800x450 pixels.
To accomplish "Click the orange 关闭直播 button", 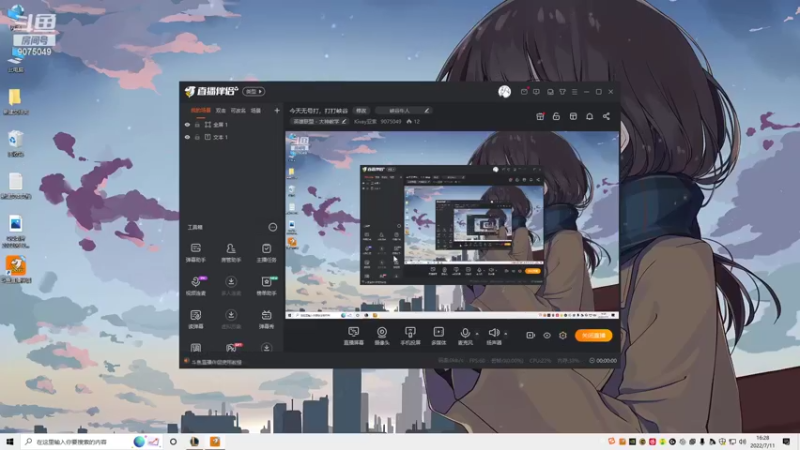I will click(593, 335).
